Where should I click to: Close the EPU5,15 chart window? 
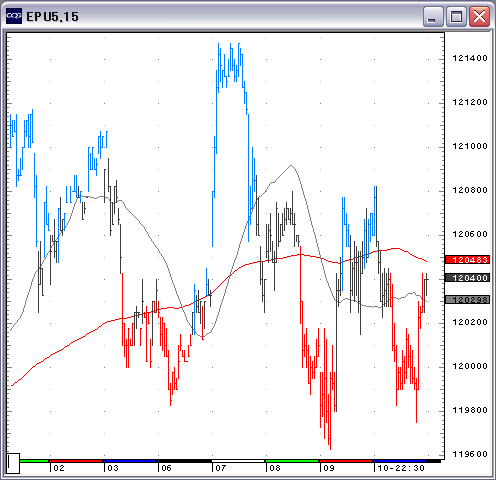click(x=479, y=16)
